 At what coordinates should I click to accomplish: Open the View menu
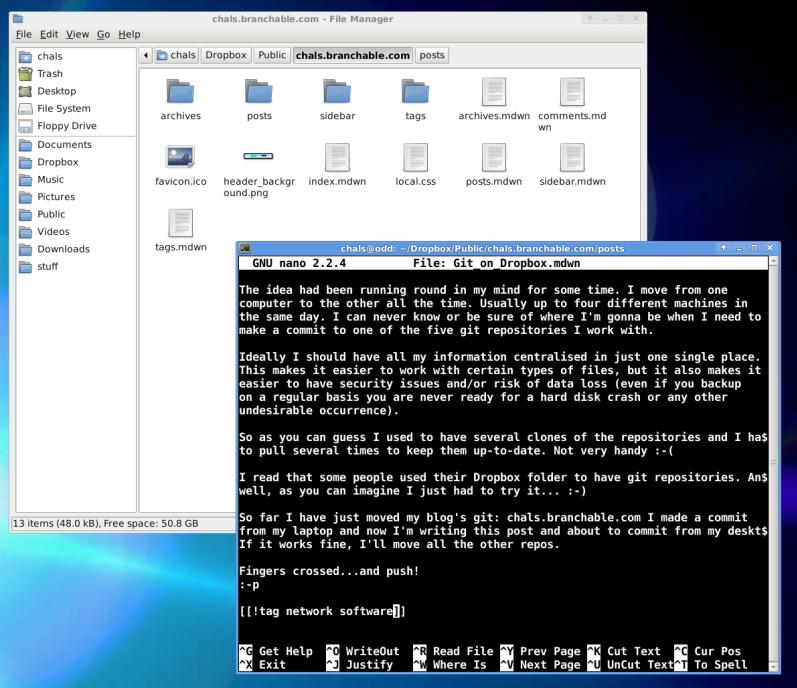coord(77,34)
